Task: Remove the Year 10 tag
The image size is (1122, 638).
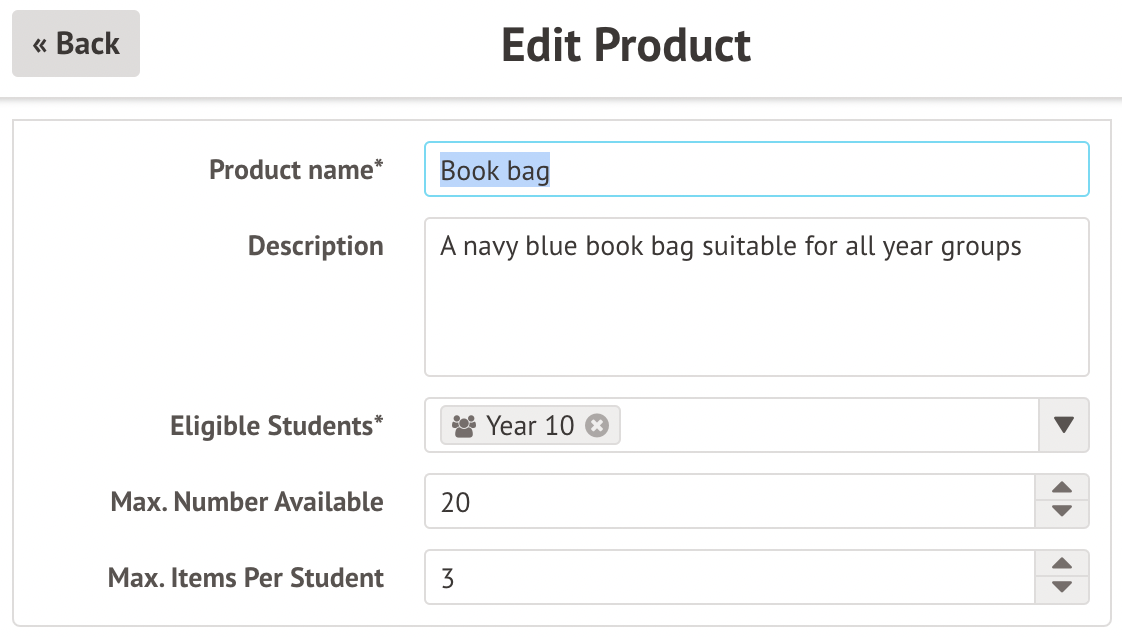Action: (597, 426)
